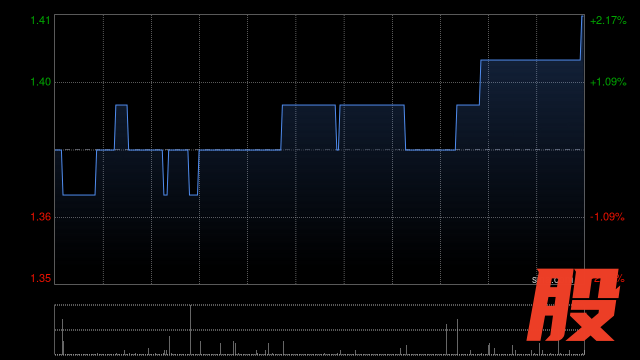Click the price line's final peak at 1.41

pos(582,17)
